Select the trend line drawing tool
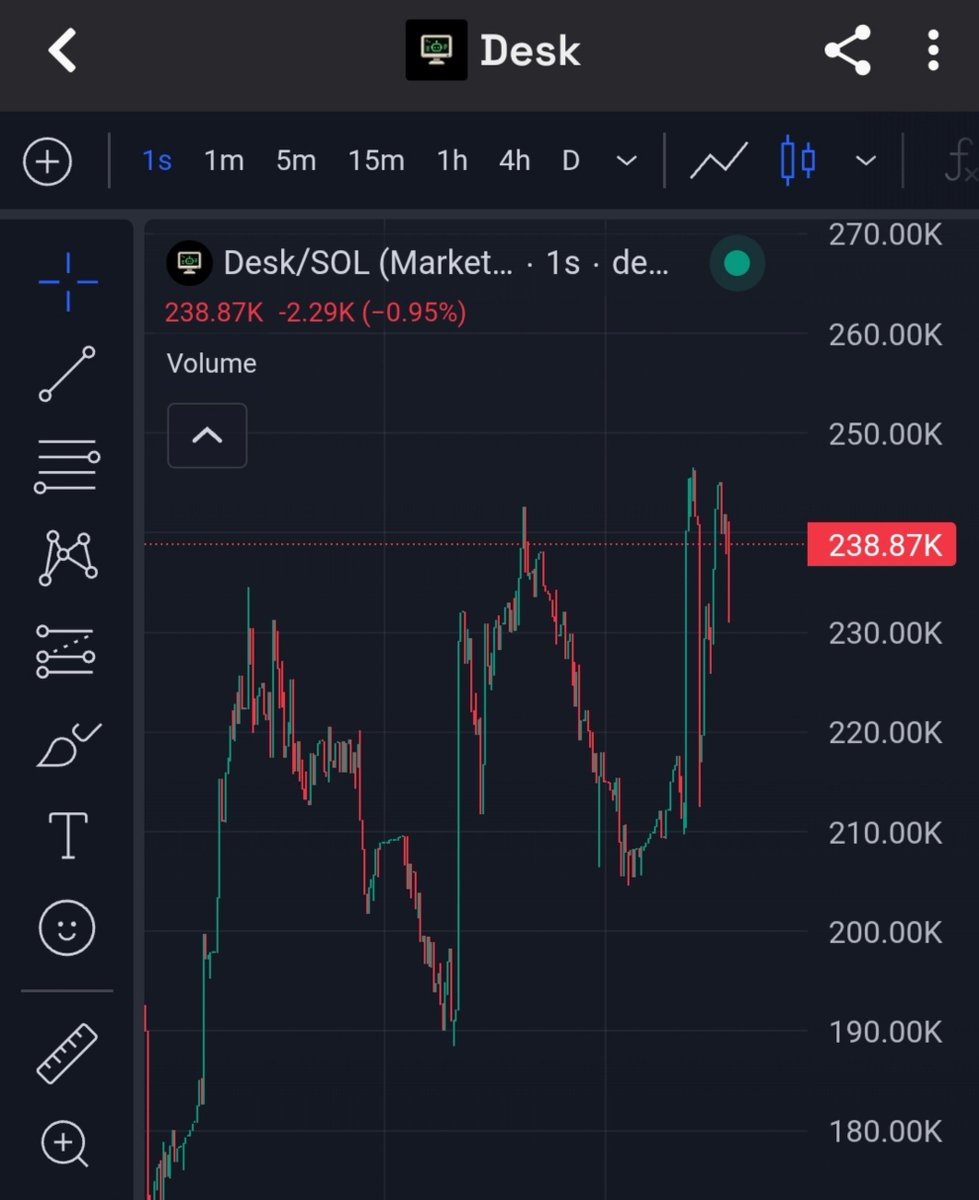Image resolution: width=979 pixels, height=1200 pixels. [67, 374]
